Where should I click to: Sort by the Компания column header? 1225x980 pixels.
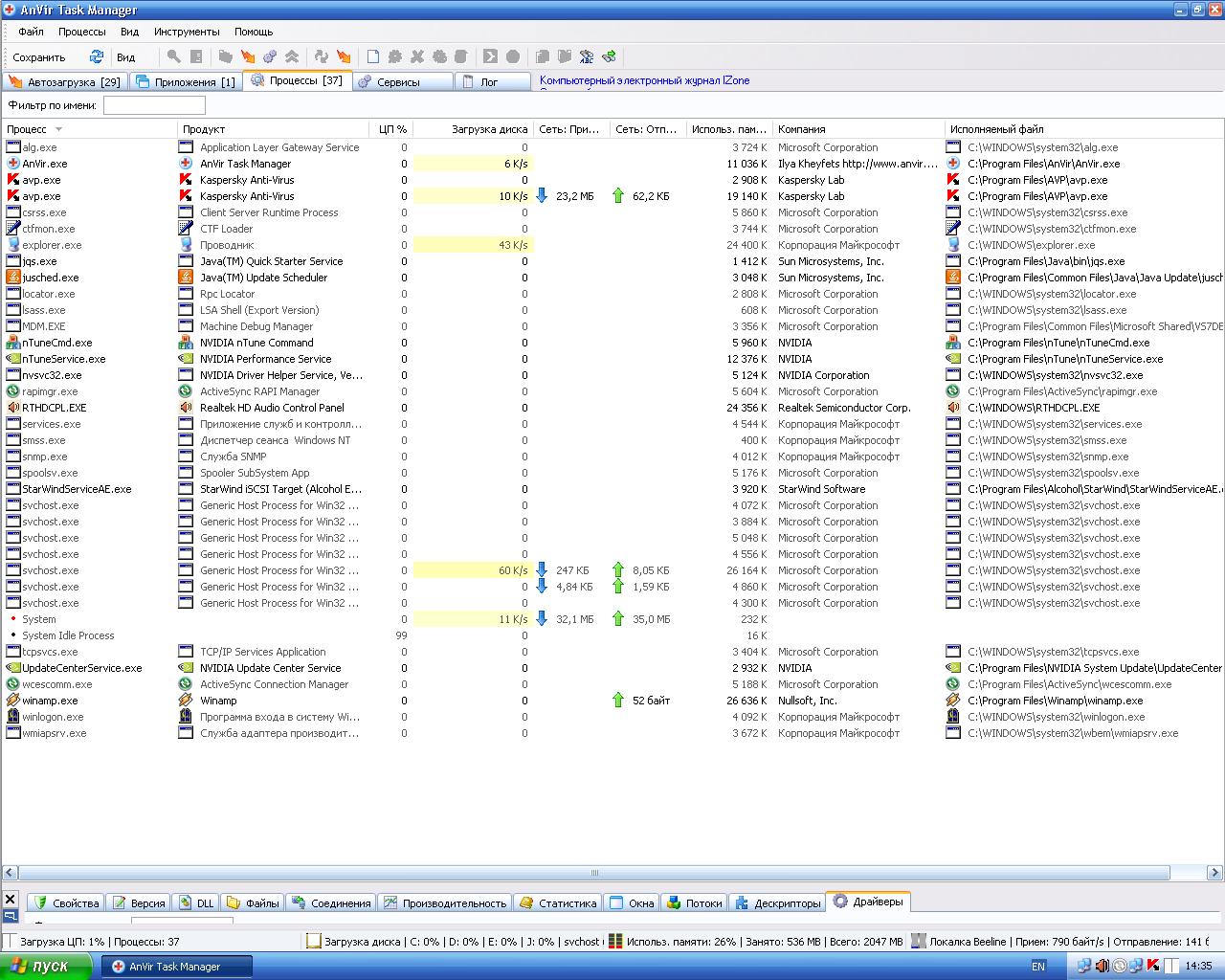tap(858, 129)
